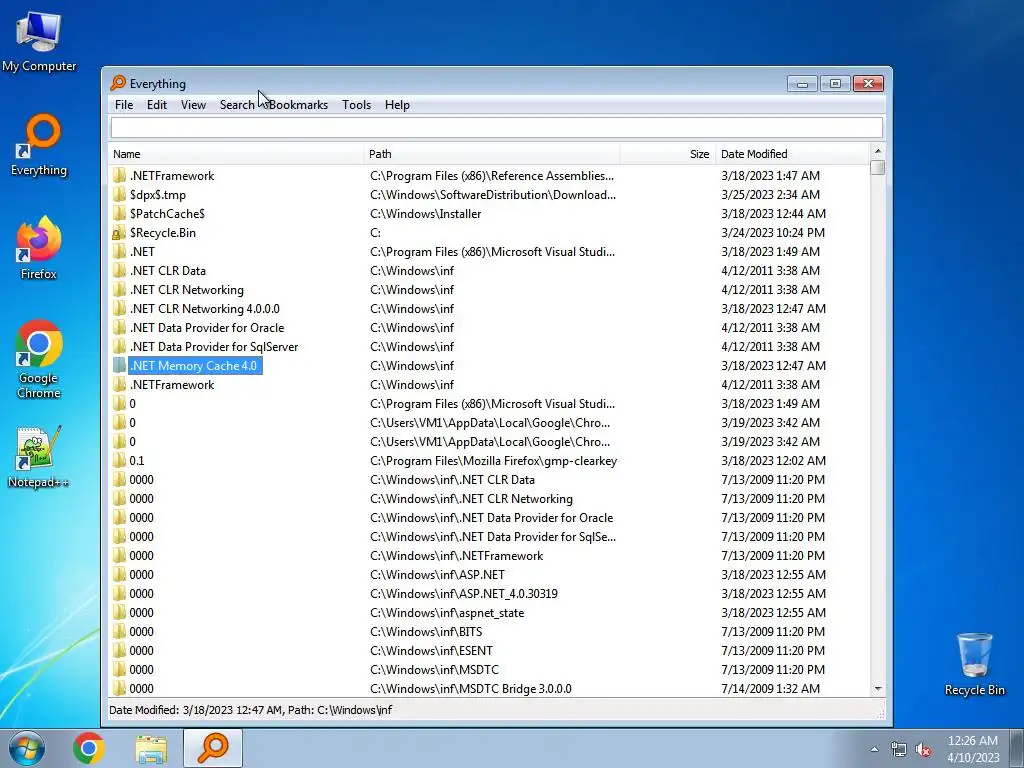
Task: Click path C:\Windows\inf\BITS
Action: pyautogui.click(x=426, y=632)
